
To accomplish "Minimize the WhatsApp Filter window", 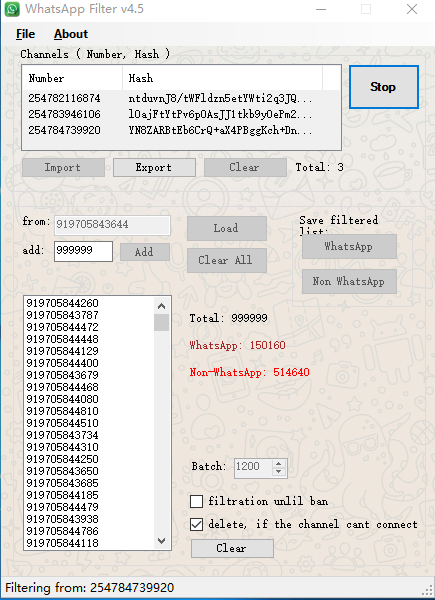I will click(x=321, y=9).
